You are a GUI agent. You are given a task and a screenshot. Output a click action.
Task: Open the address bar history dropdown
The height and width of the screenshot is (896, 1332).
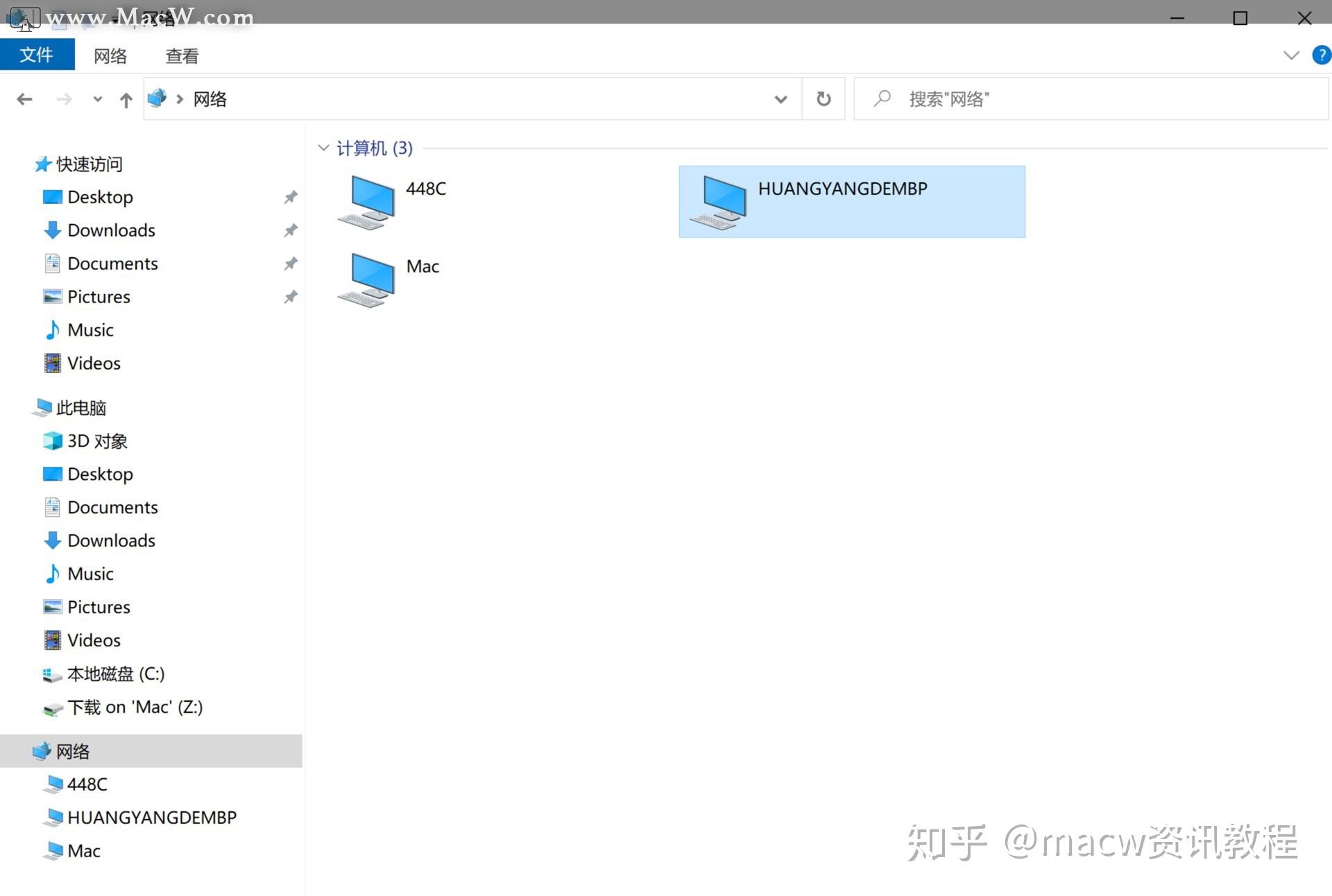click(780, 99)
